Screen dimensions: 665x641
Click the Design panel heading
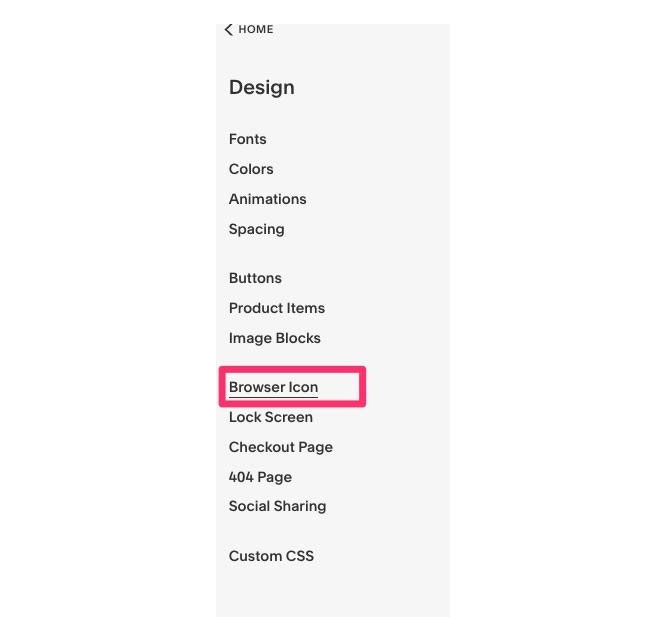point(262,87)
